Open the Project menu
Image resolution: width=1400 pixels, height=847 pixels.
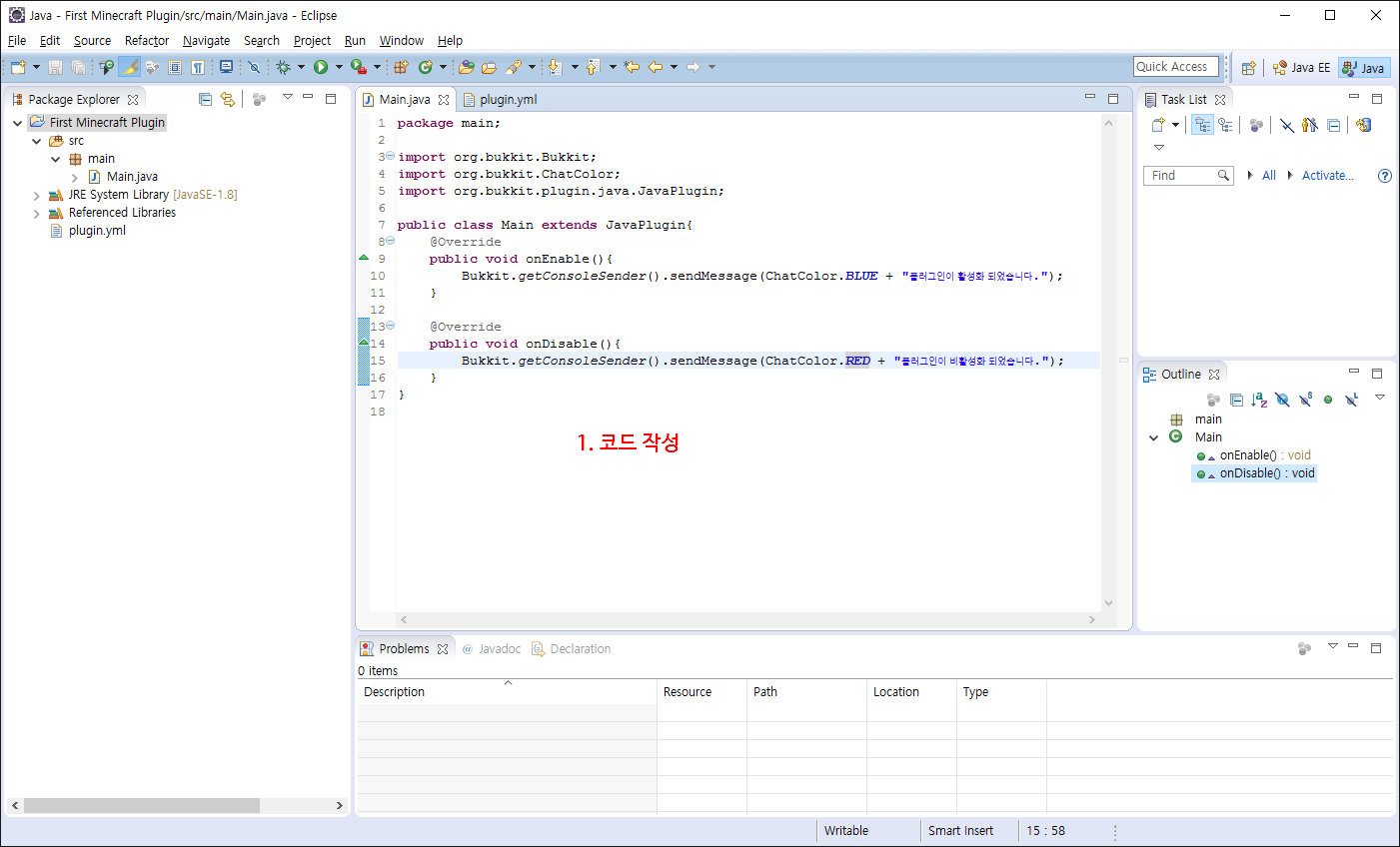point(312,41)
